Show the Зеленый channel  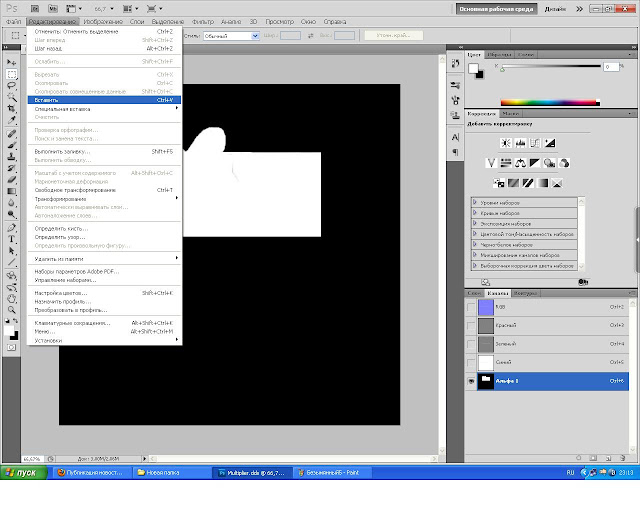[471, 344]
